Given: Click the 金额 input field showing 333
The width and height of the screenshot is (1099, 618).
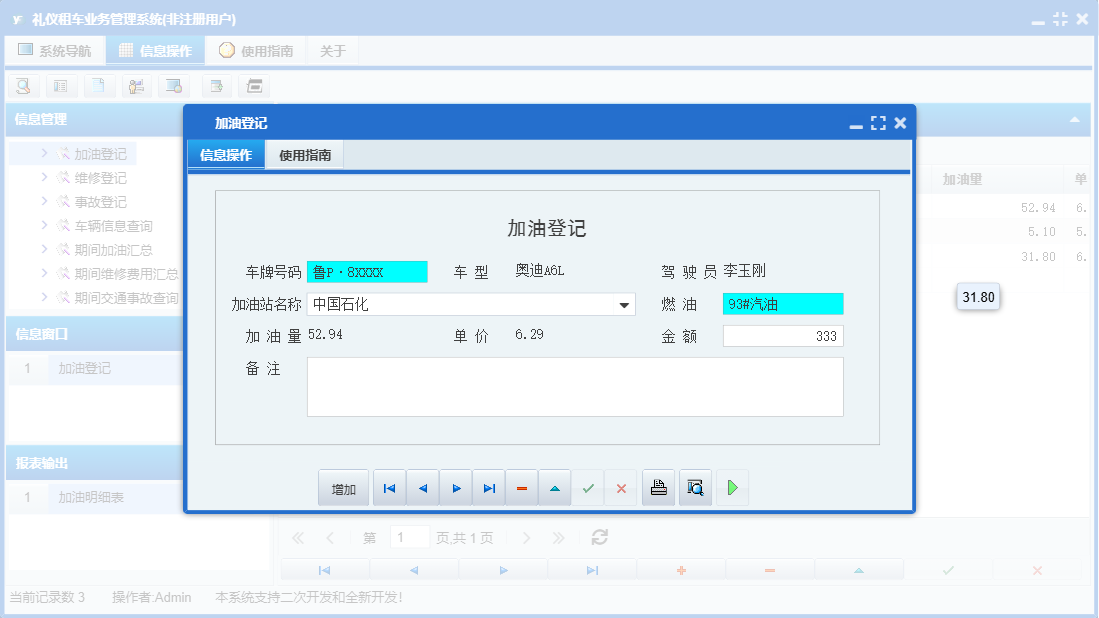Looking at the screenshot, I should tap(783, 336).
